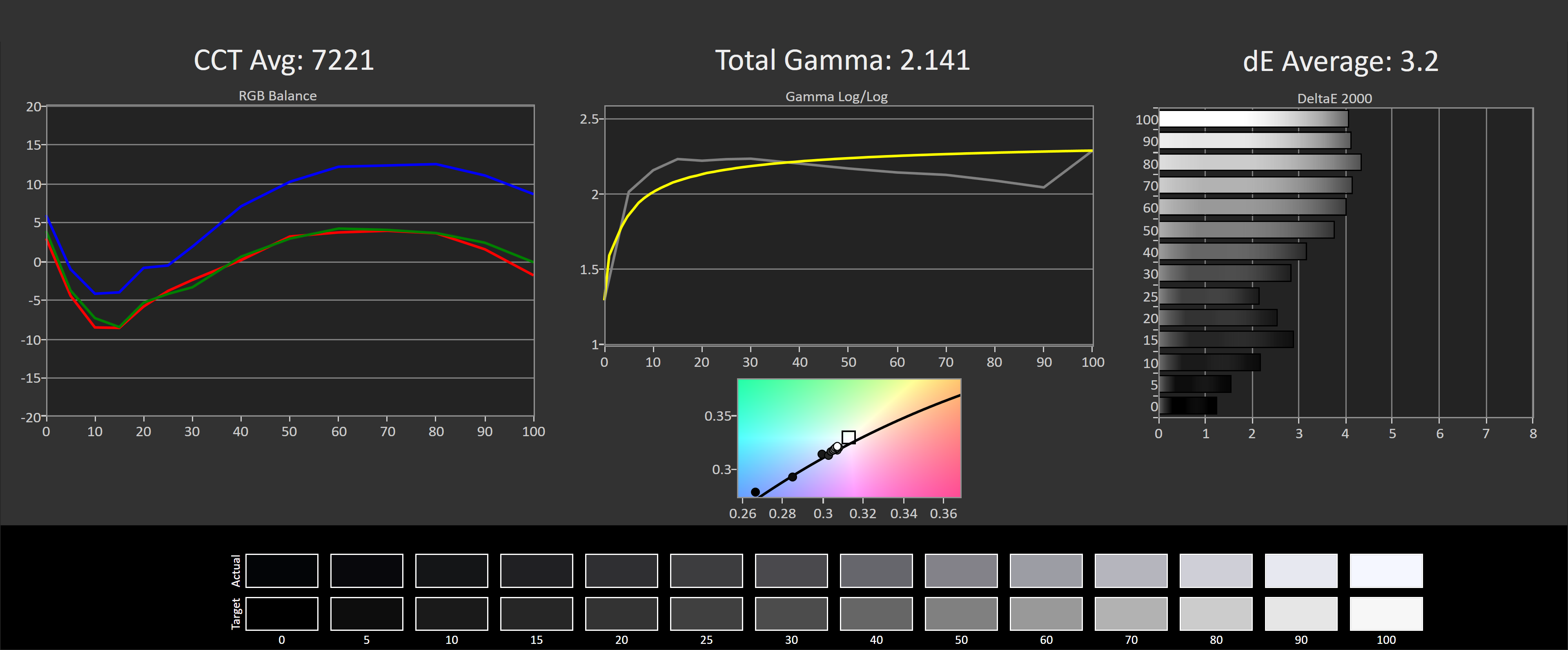Click the Target swatch for 90 gray
This screenshot has height=650, width=1568.
1301,614
